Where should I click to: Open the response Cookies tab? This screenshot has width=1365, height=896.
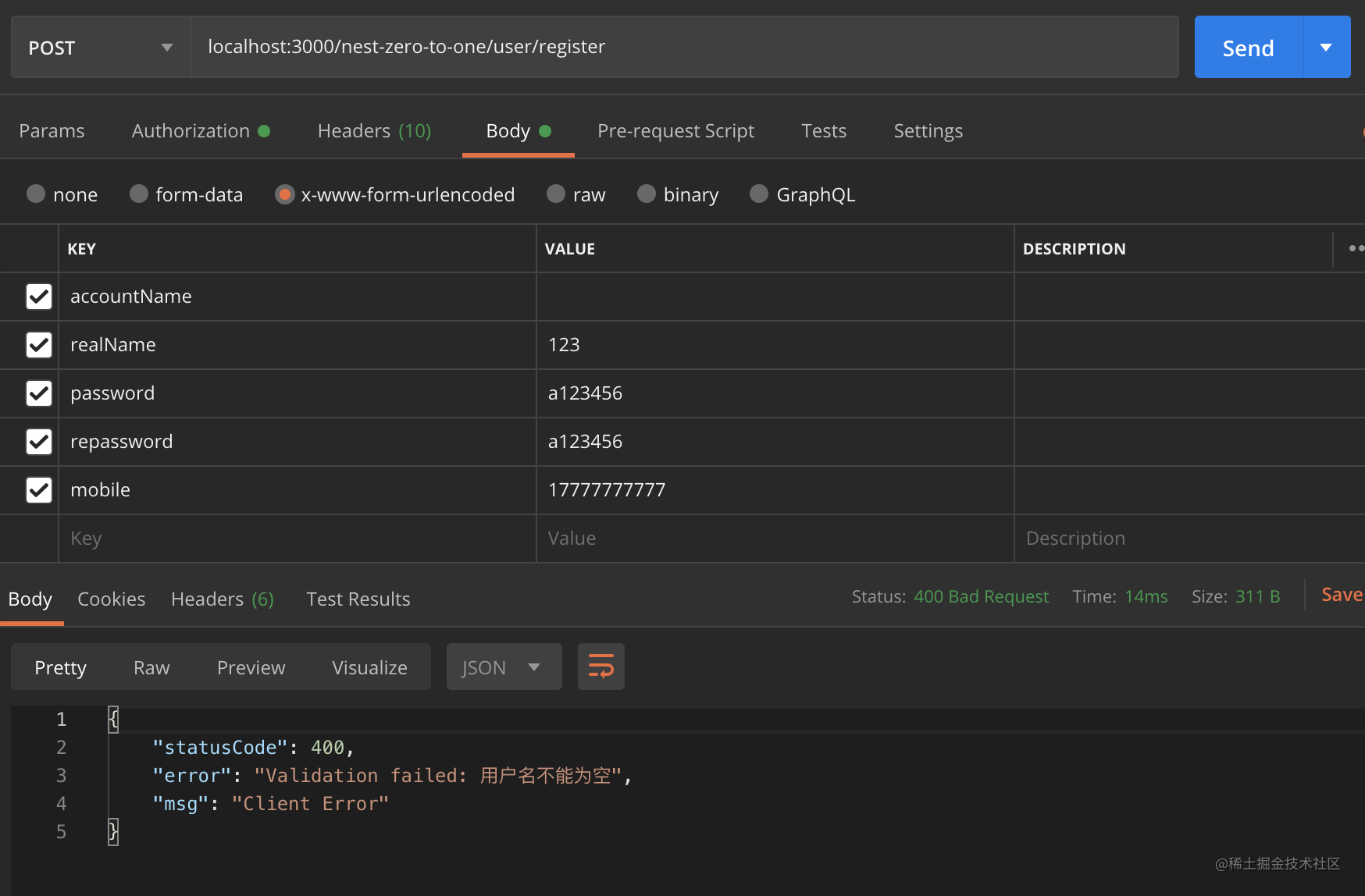(112, 599)
